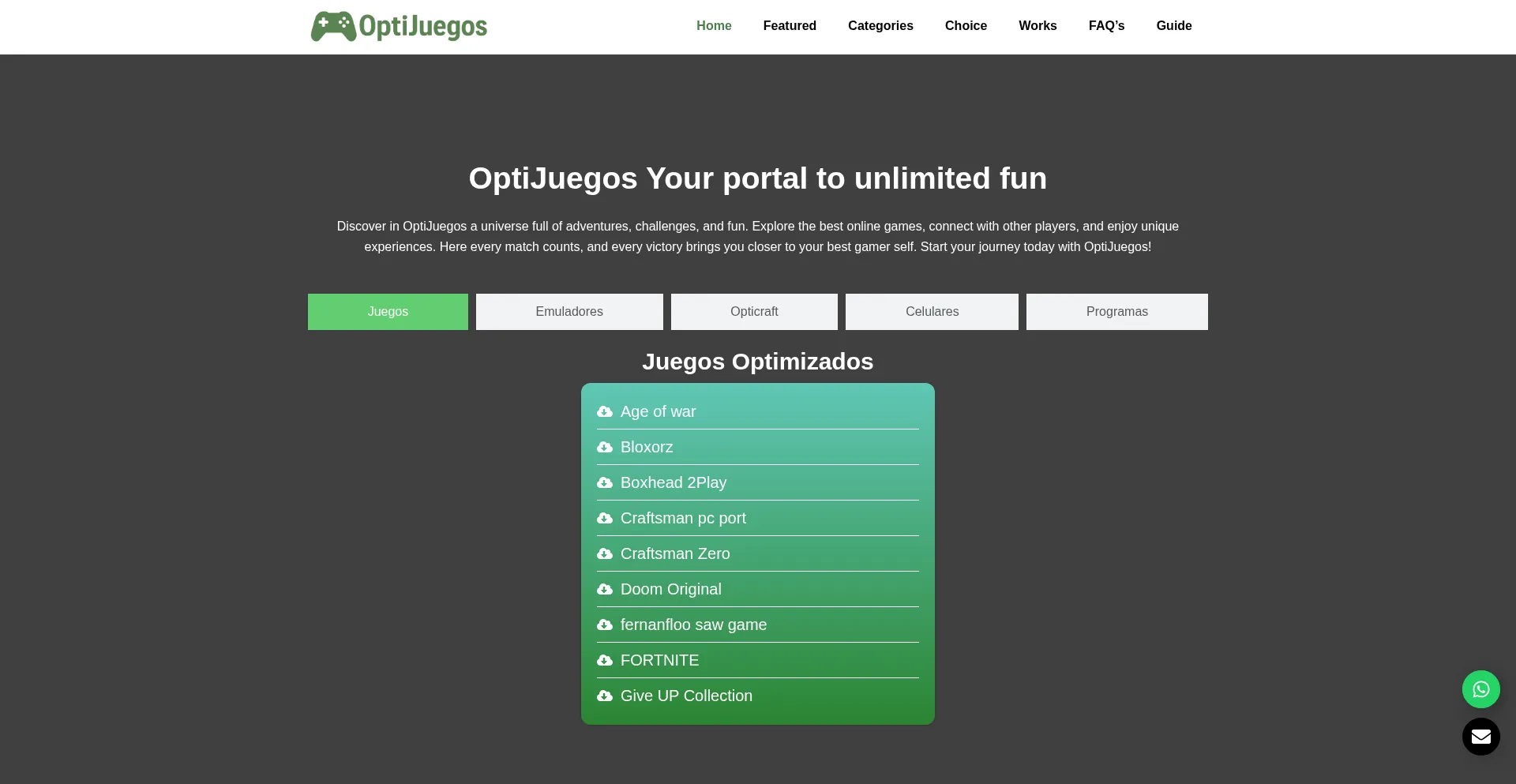The height and width of the screenshot is (784, 1516).
Task: Switch to the Programas tab
Action: (x=1116, y=312)
